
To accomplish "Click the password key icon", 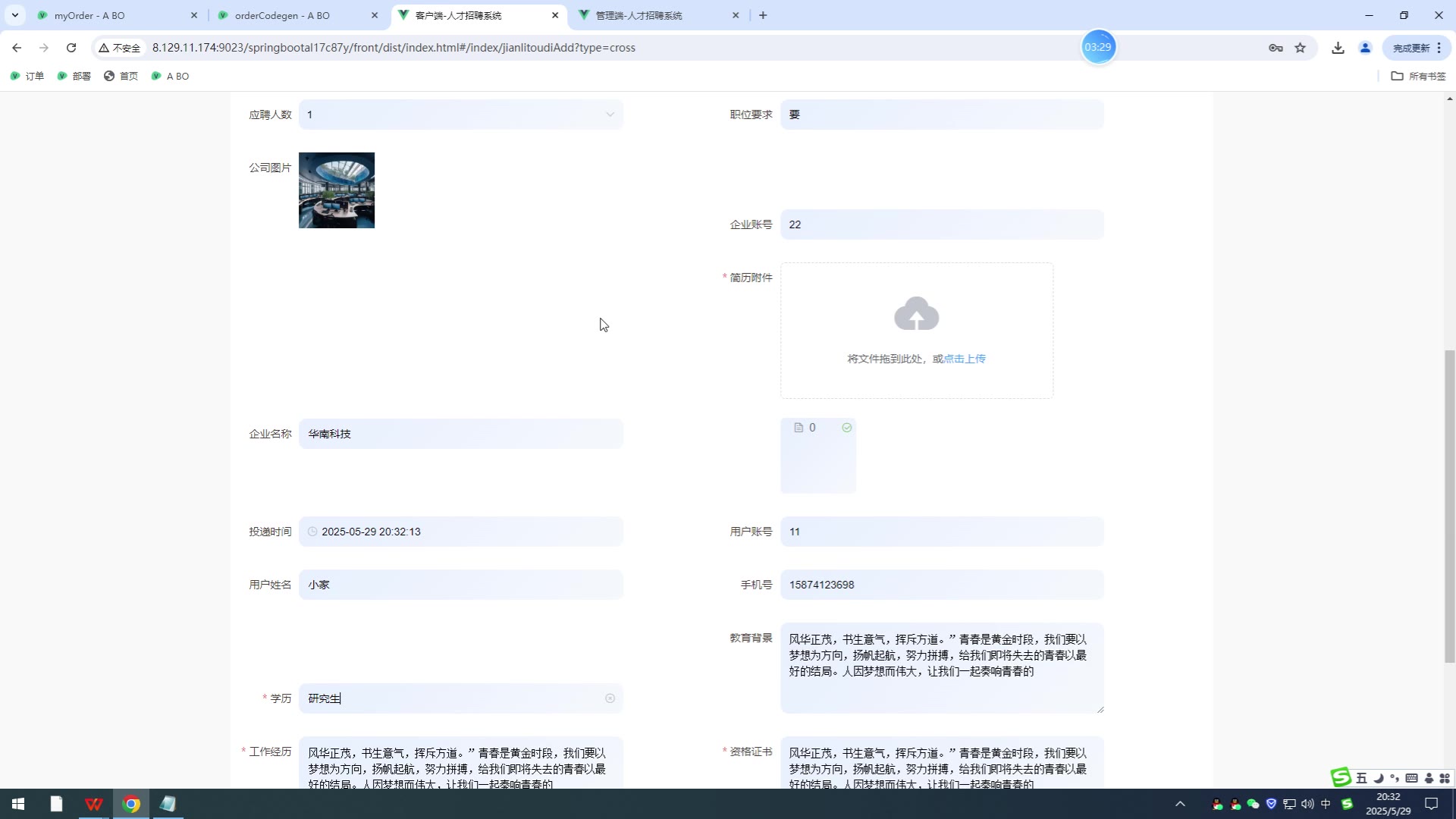I will click(1276, 48).
